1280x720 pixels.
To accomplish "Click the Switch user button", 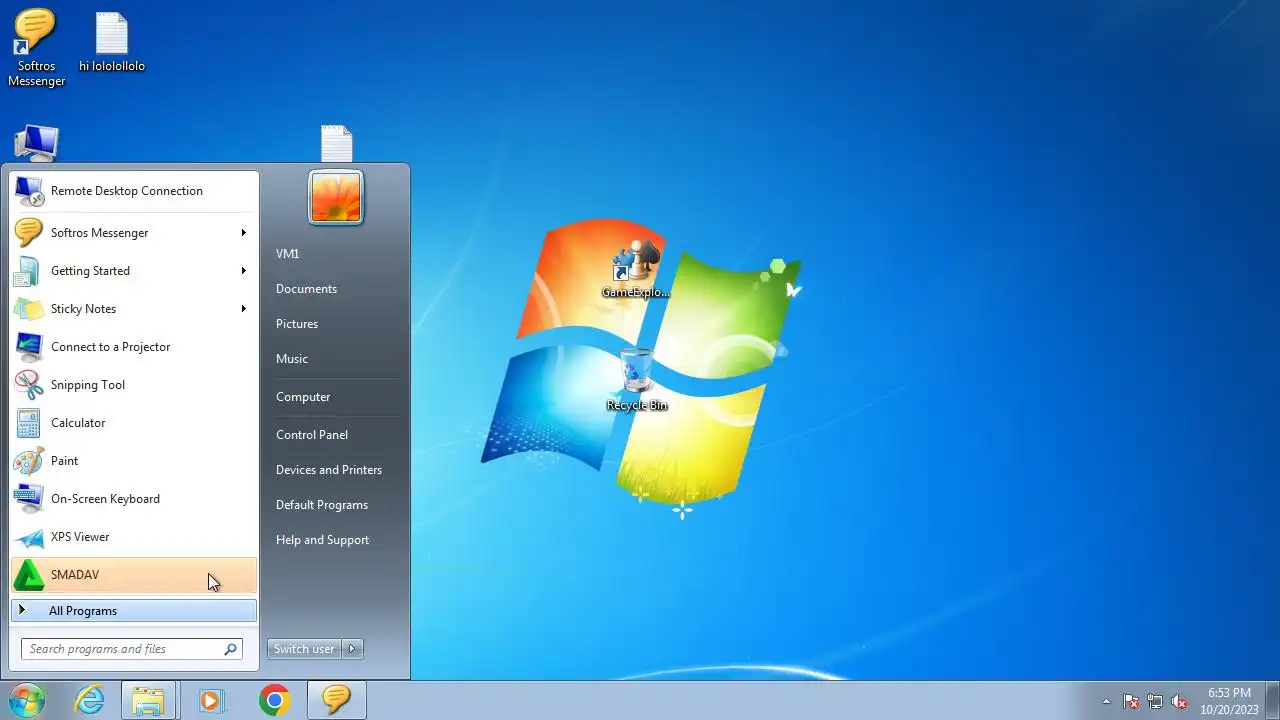I will click(304, 649).
